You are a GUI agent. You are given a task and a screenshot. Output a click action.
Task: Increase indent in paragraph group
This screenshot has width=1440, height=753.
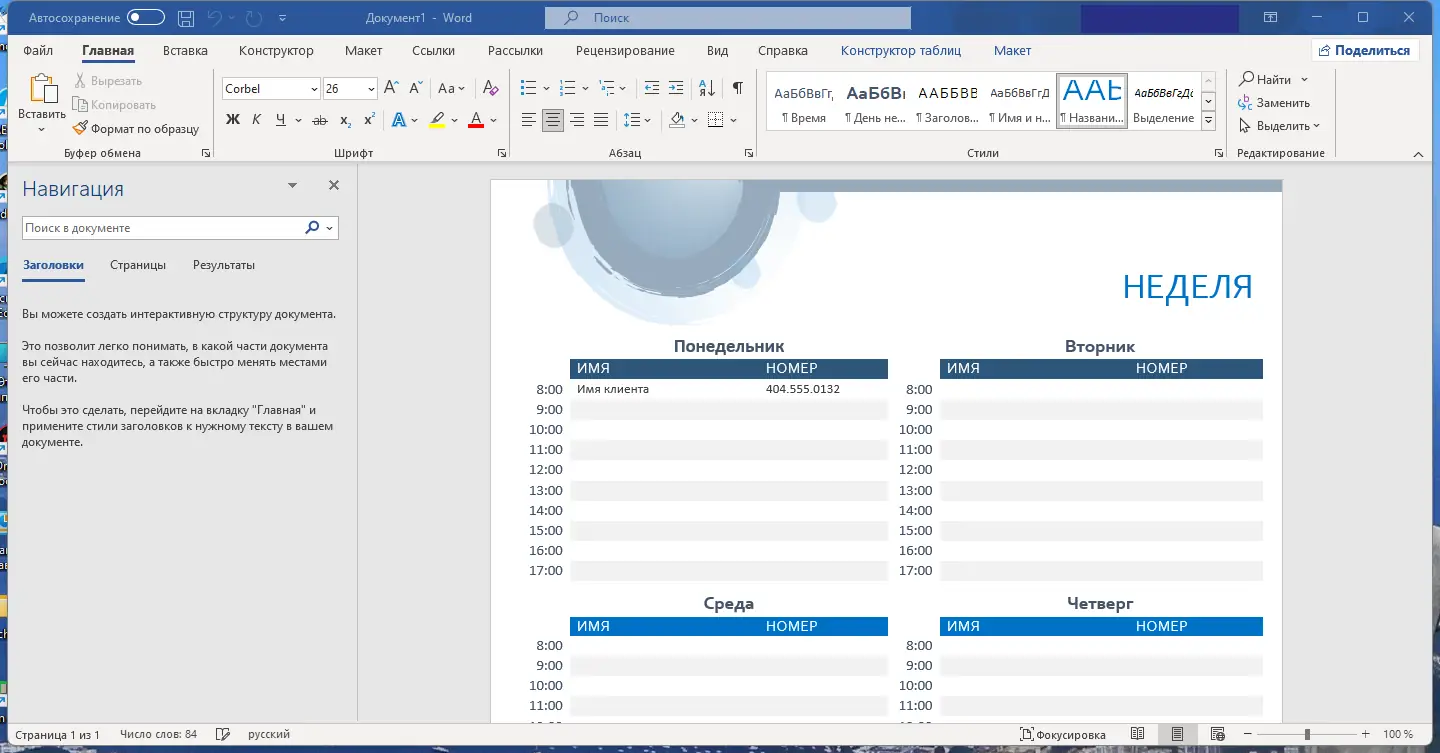(676, 88)
